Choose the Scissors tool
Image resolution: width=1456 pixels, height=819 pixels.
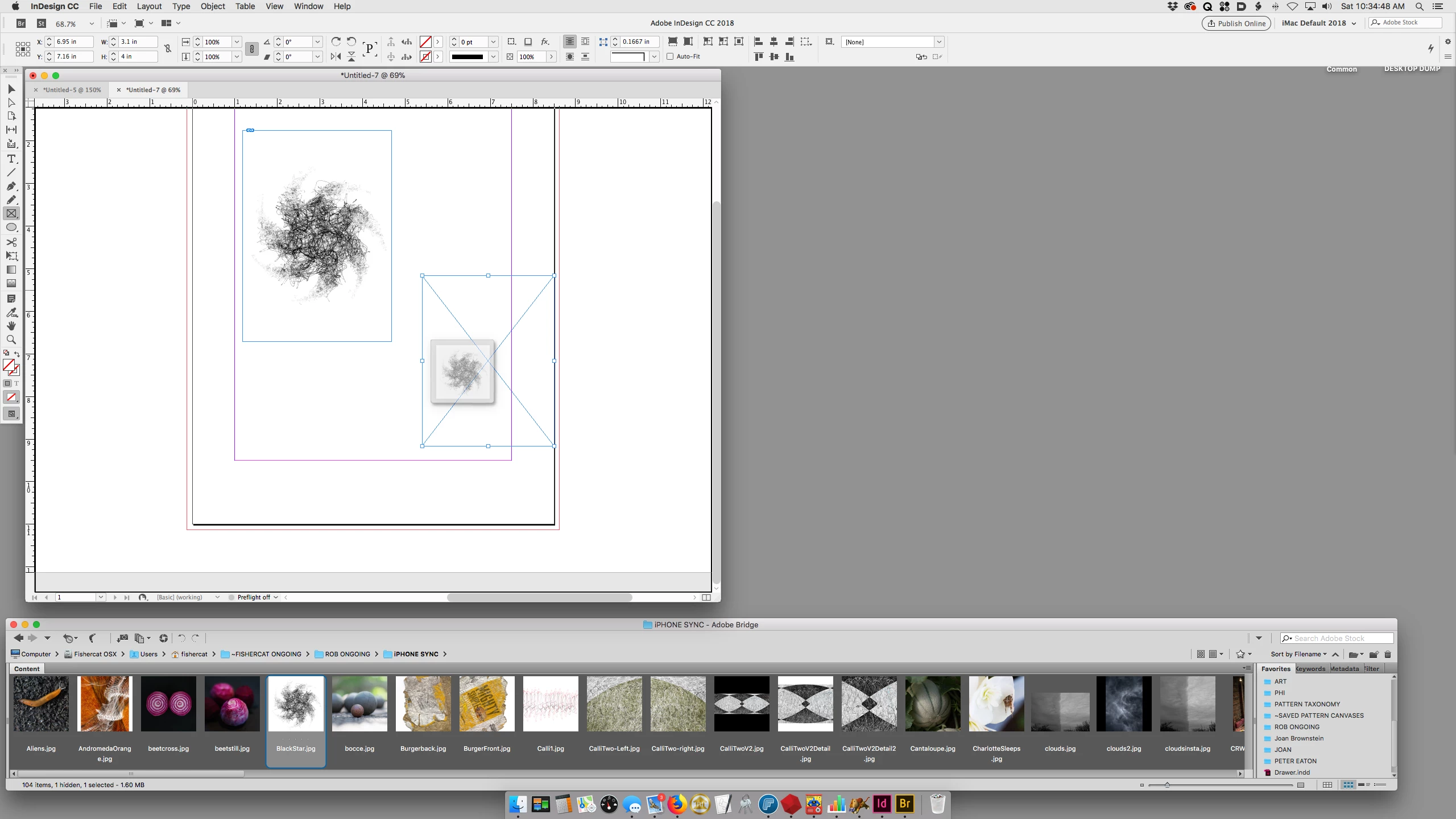coord(11,242)
